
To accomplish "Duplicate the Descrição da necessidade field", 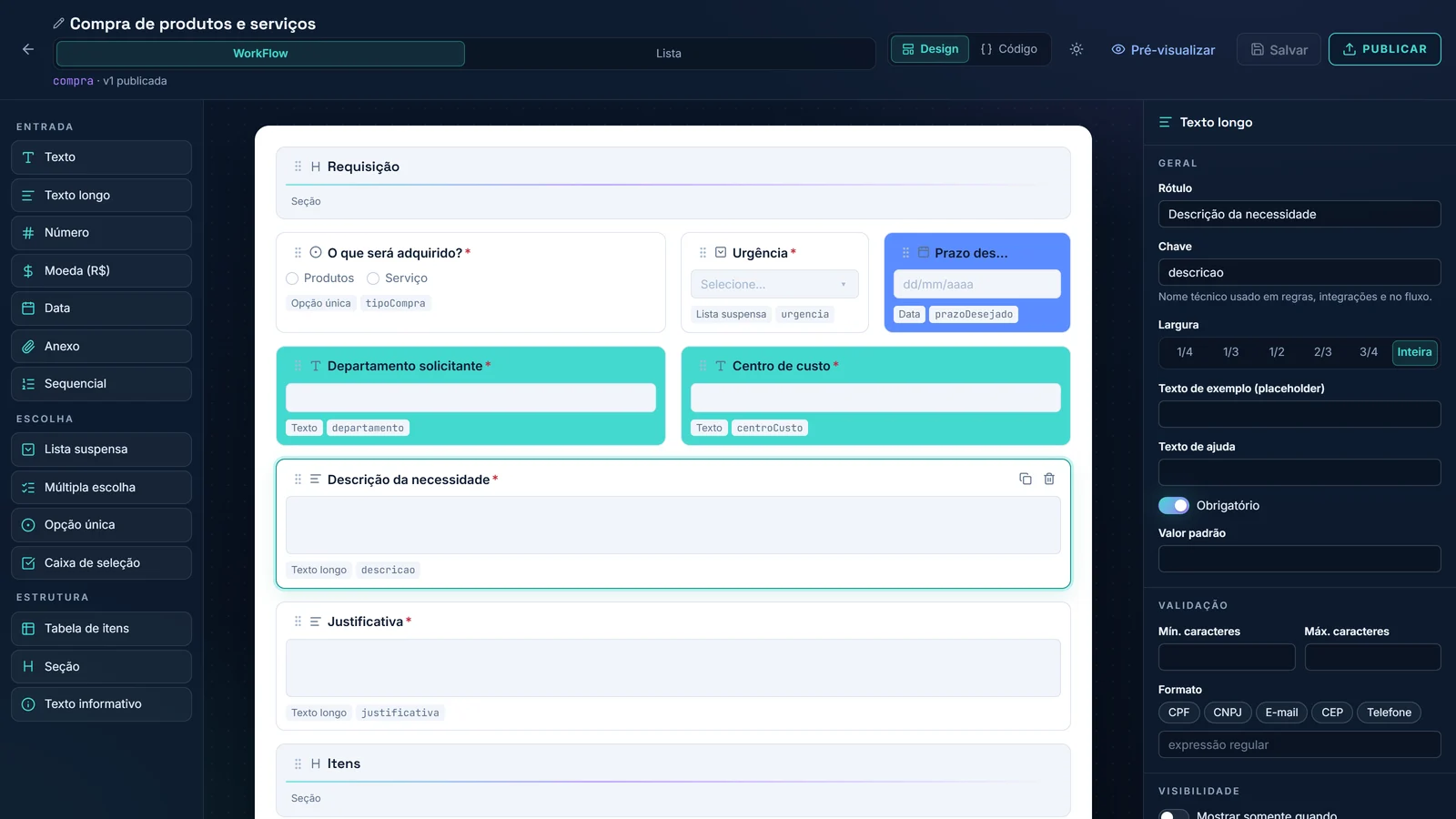I will tap(1026, 479).
